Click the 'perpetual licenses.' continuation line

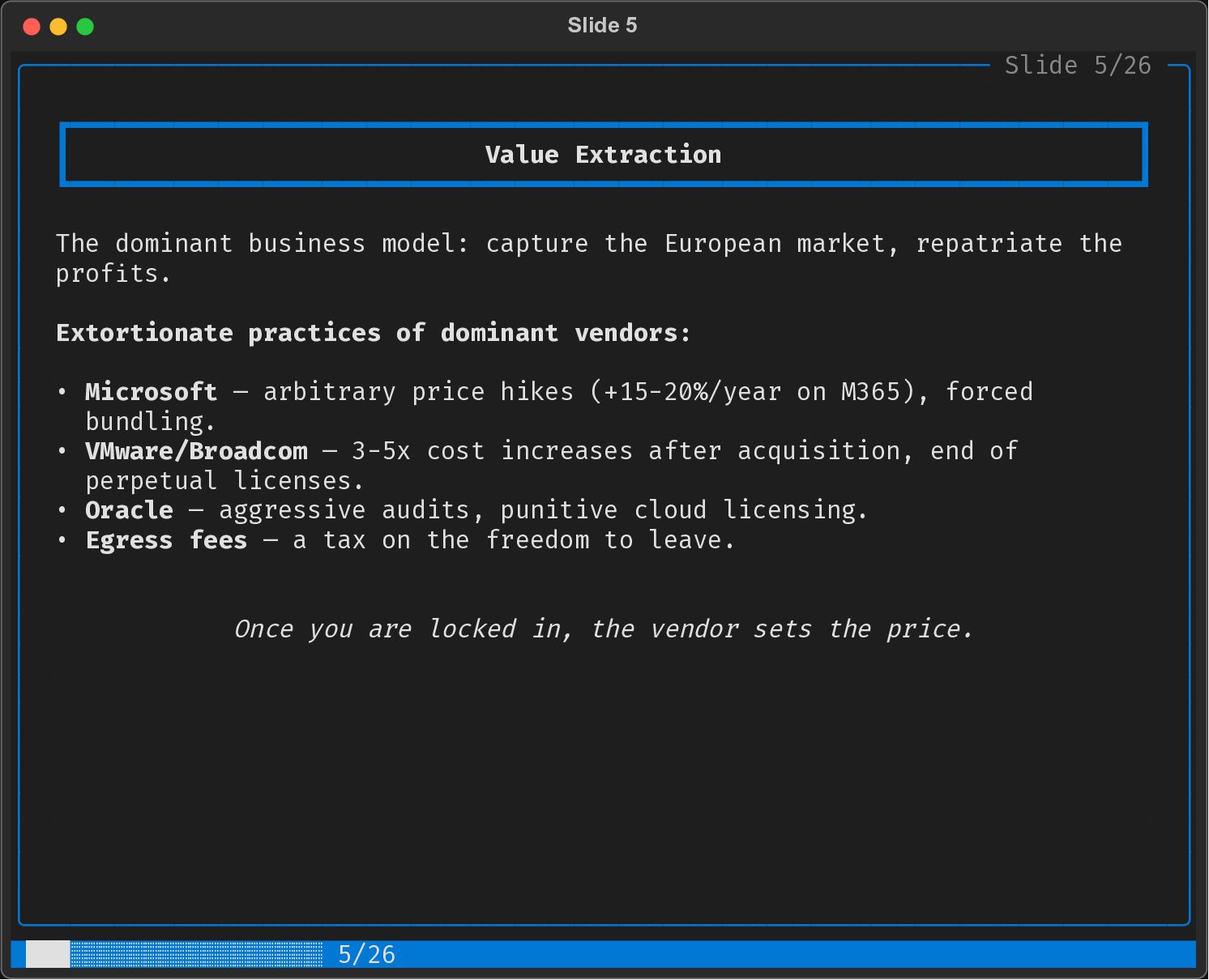[224, 481]
